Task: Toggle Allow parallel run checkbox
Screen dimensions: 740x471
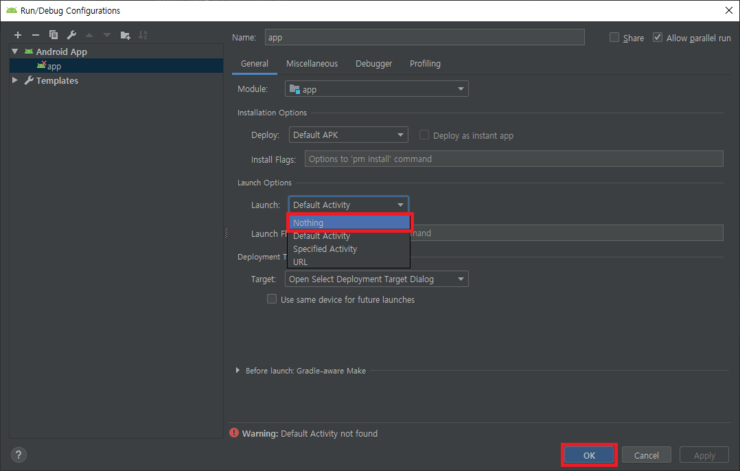Action: tap(657, 37)
